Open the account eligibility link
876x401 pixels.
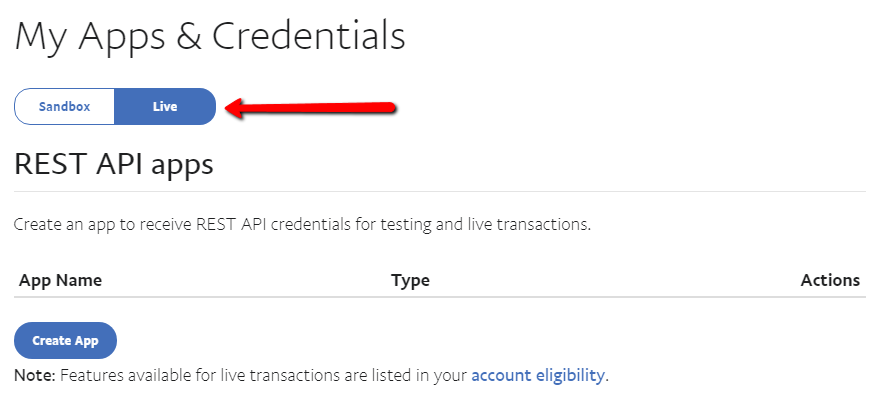537,376
